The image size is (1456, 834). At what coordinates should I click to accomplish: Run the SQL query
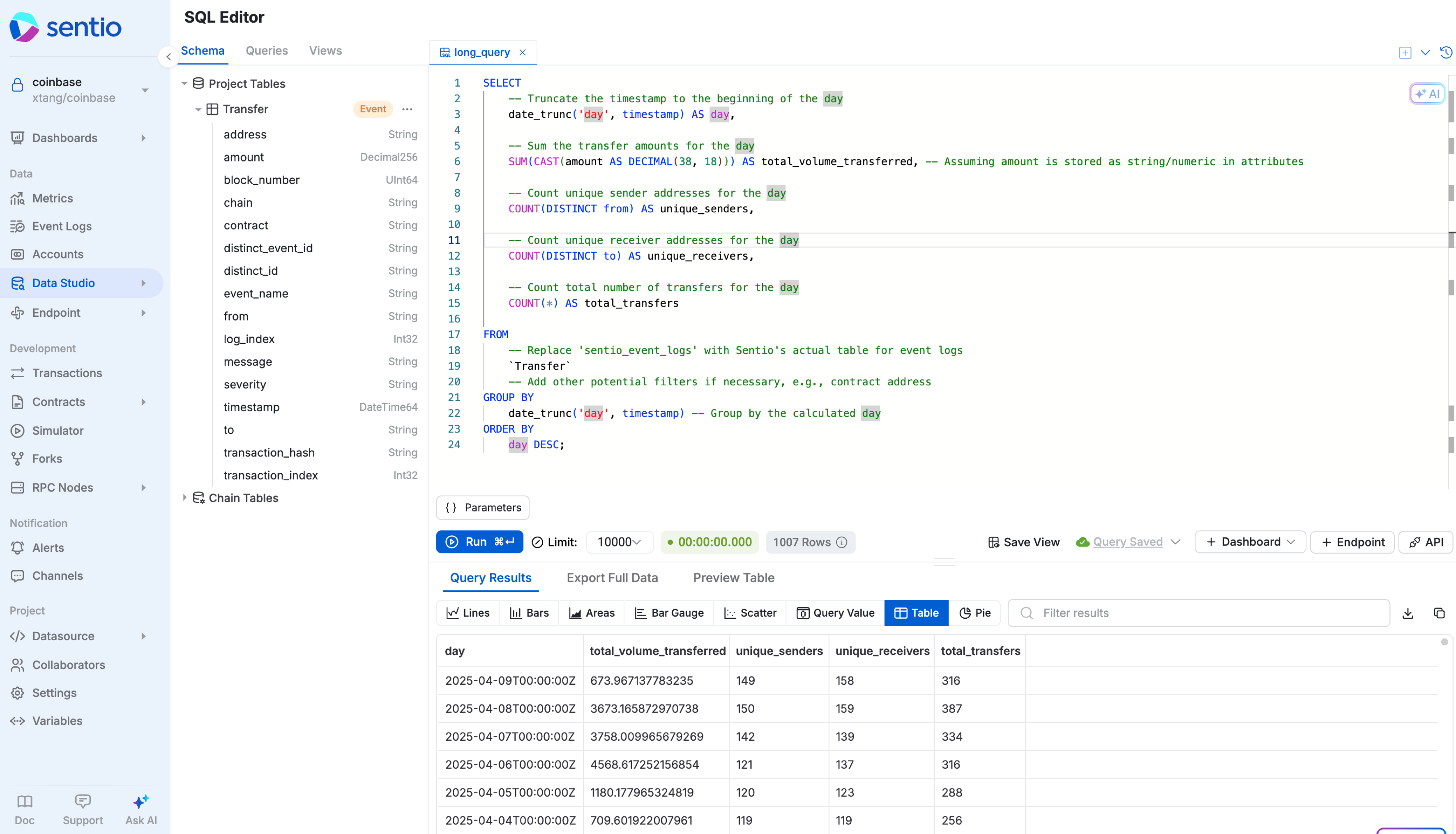pos(479,542)
